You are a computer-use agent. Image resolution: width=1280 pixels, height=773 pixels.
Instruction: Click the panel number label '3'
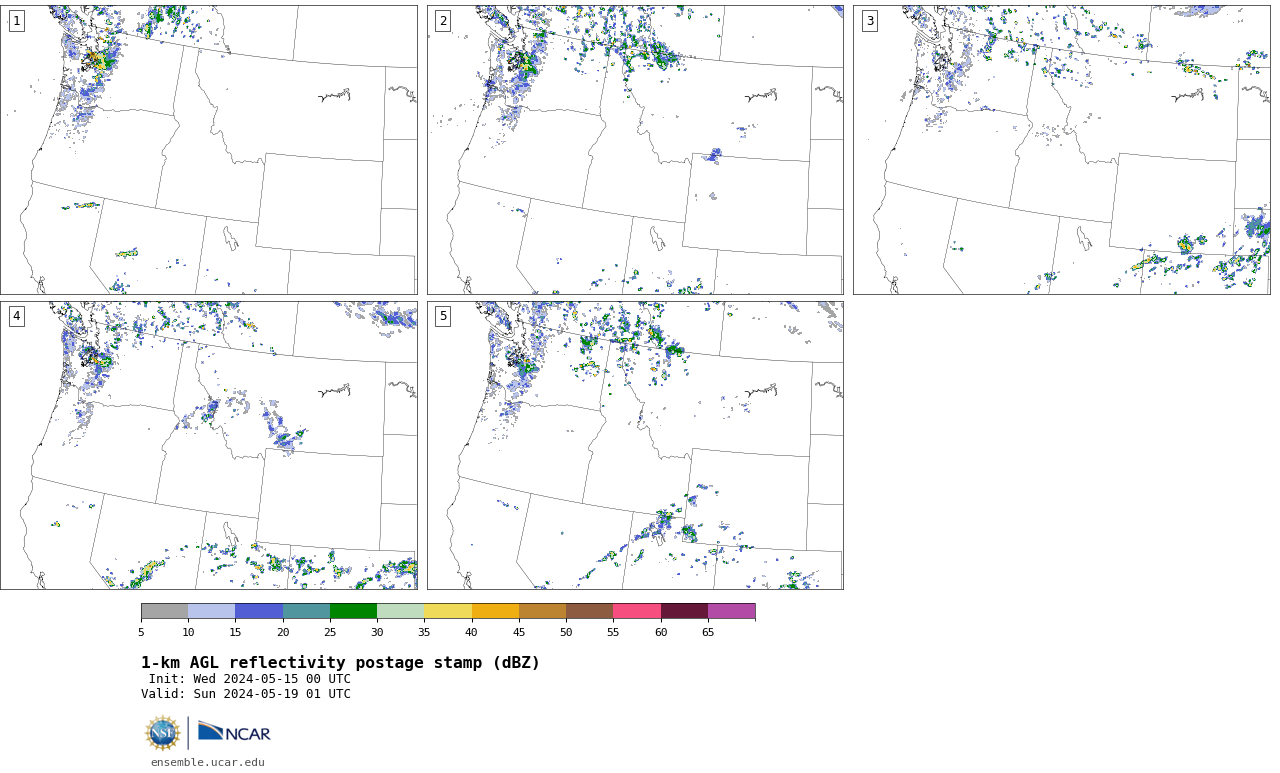click(x=870, y=21)
